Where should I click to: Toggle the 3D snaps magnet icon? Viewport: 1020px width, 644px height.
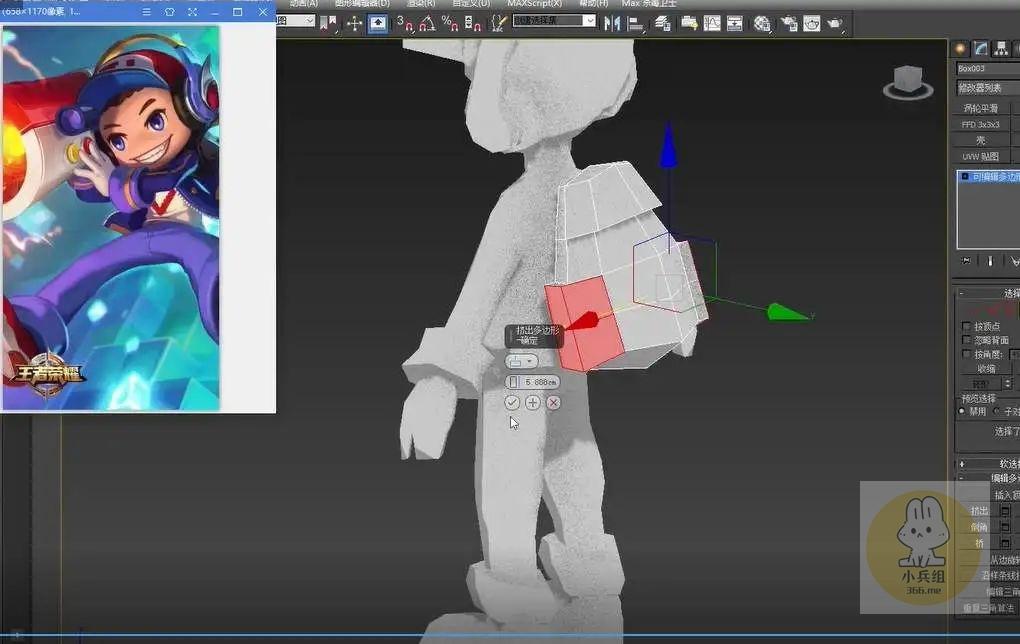tap(404, 24)
